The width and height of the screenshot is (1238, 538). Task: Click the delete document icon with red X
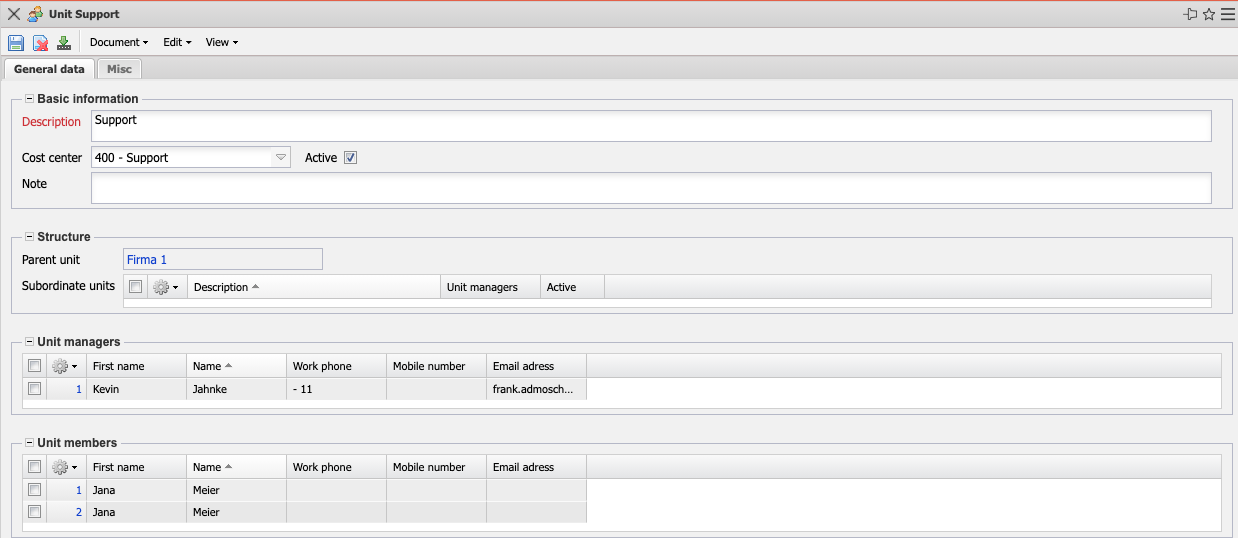(x=40, y=43)
